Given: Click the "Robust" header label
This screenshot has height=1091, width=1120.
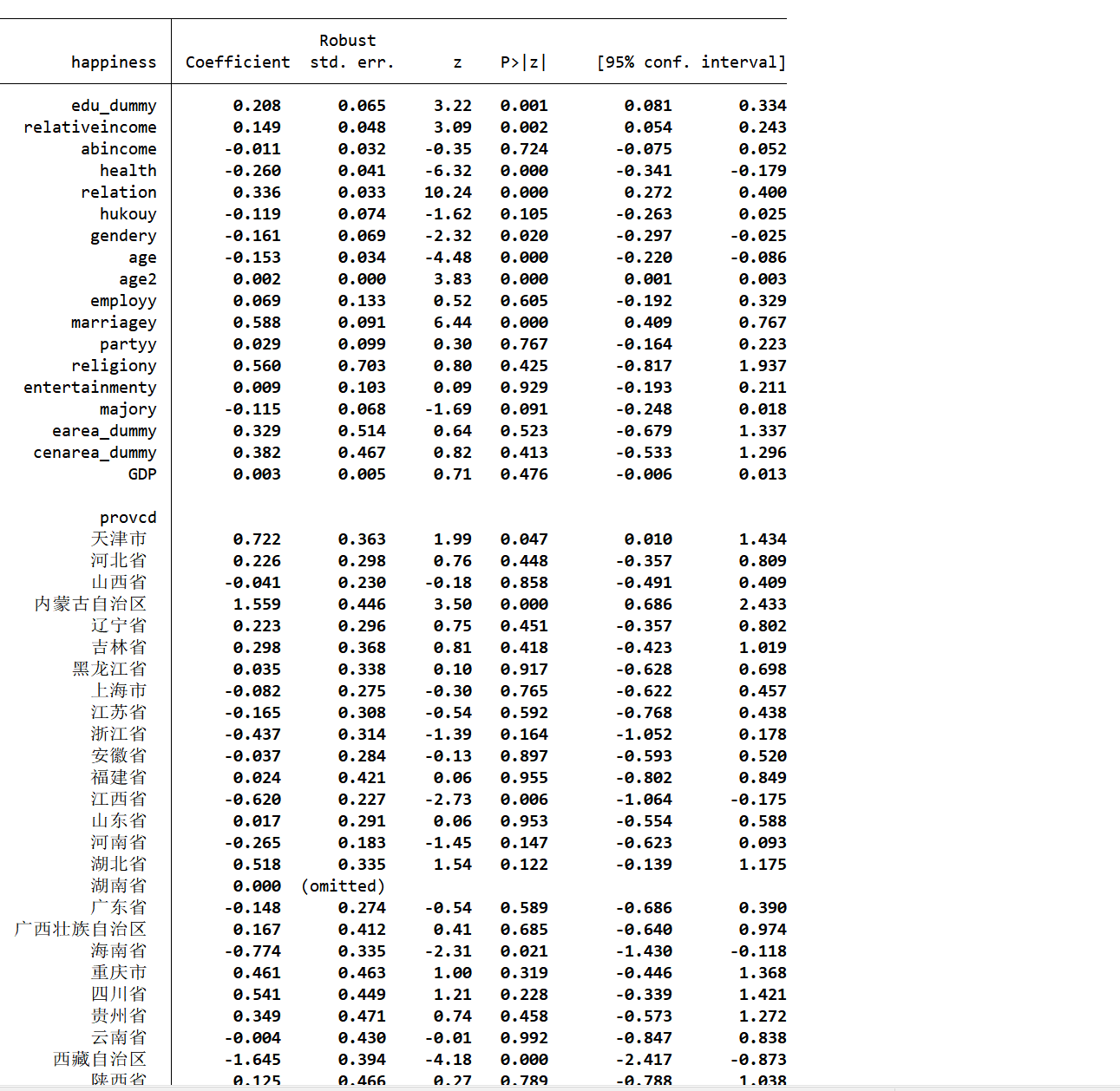Looking at the screenshot, I should (348, 41).
